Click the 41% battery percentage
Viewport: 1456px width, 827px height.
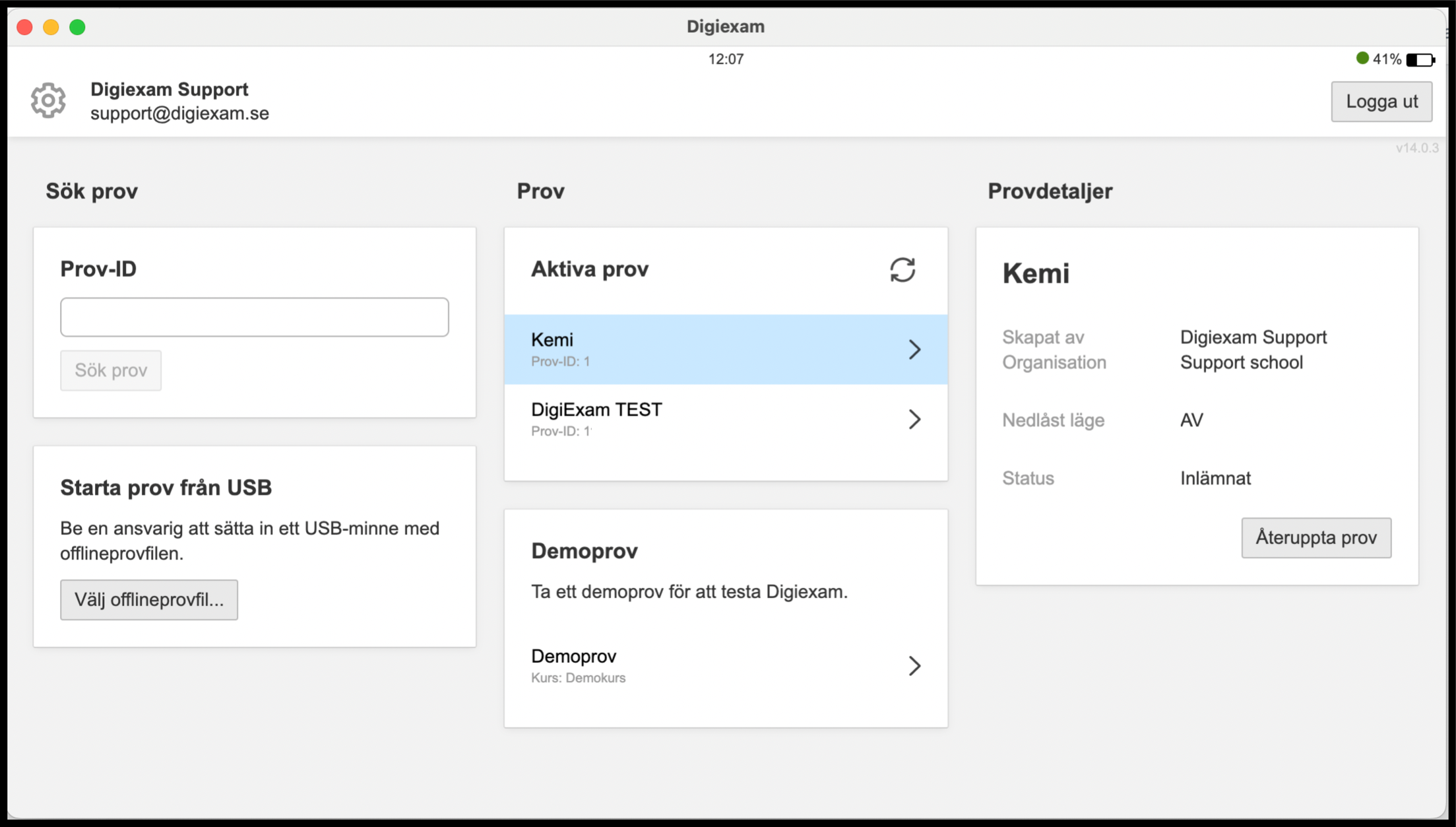(1387, 59)
